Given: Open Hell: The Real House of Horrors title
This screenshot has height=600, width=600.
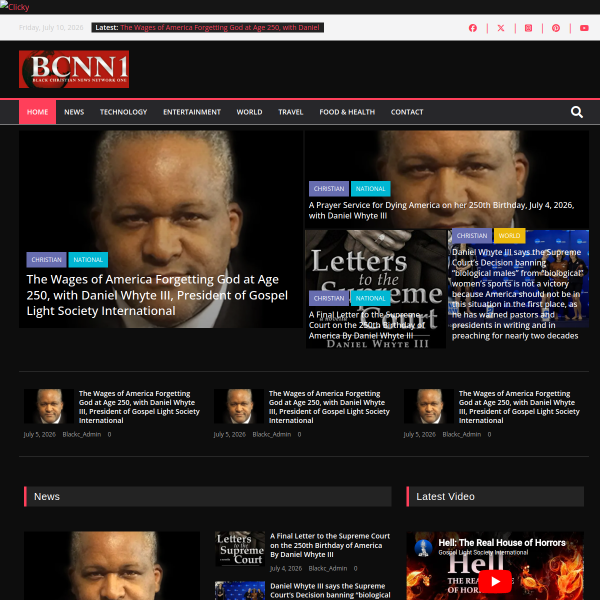Looking at the screenshot, I should (x=502, y=543).
